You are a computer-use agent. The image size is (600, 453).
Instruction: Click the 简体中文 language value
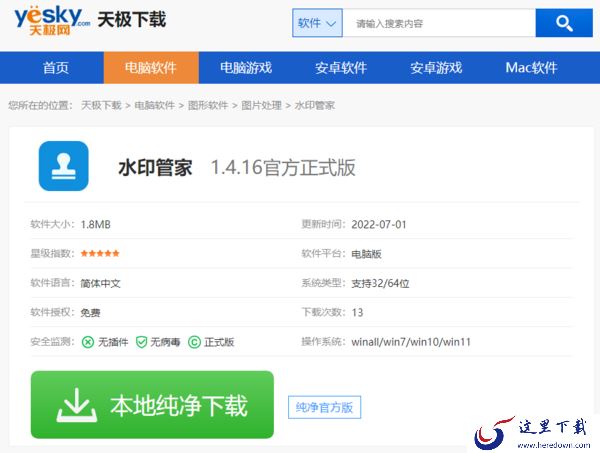[x=100, y=284]
